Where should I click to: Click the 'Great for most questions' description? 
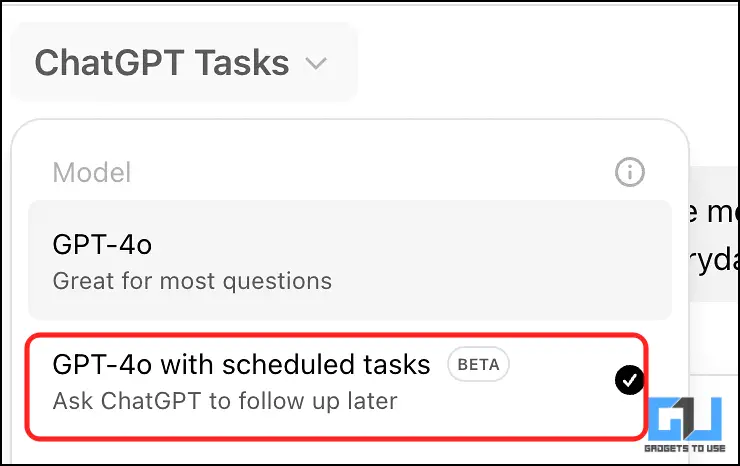coord(191,281)
